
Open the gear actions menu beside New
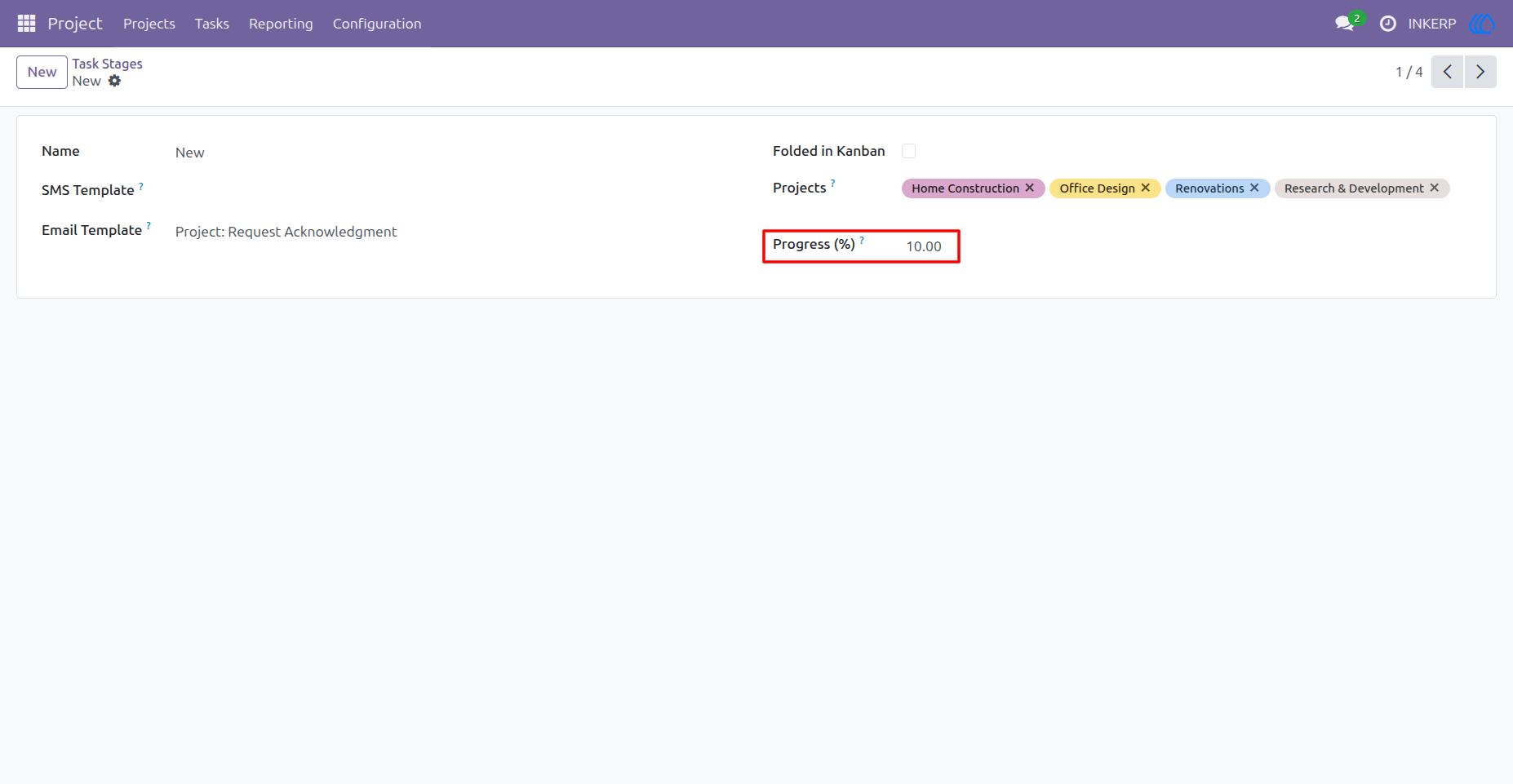pos(115,81)
